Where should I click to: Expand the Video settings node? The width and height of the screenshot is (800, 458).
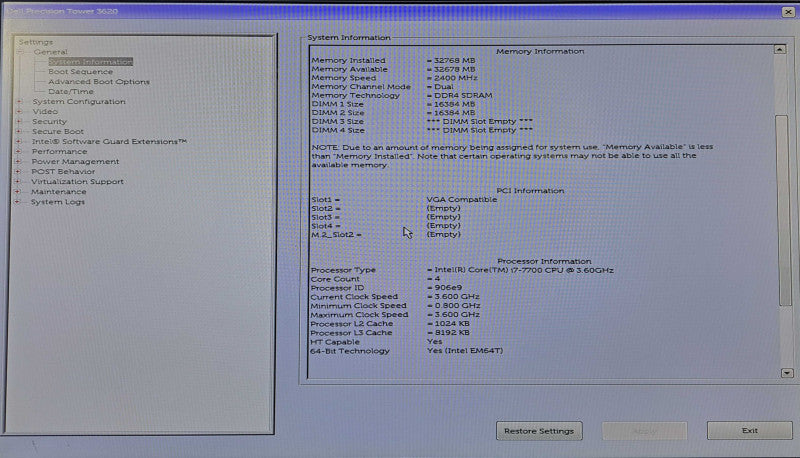click(19, 111)
